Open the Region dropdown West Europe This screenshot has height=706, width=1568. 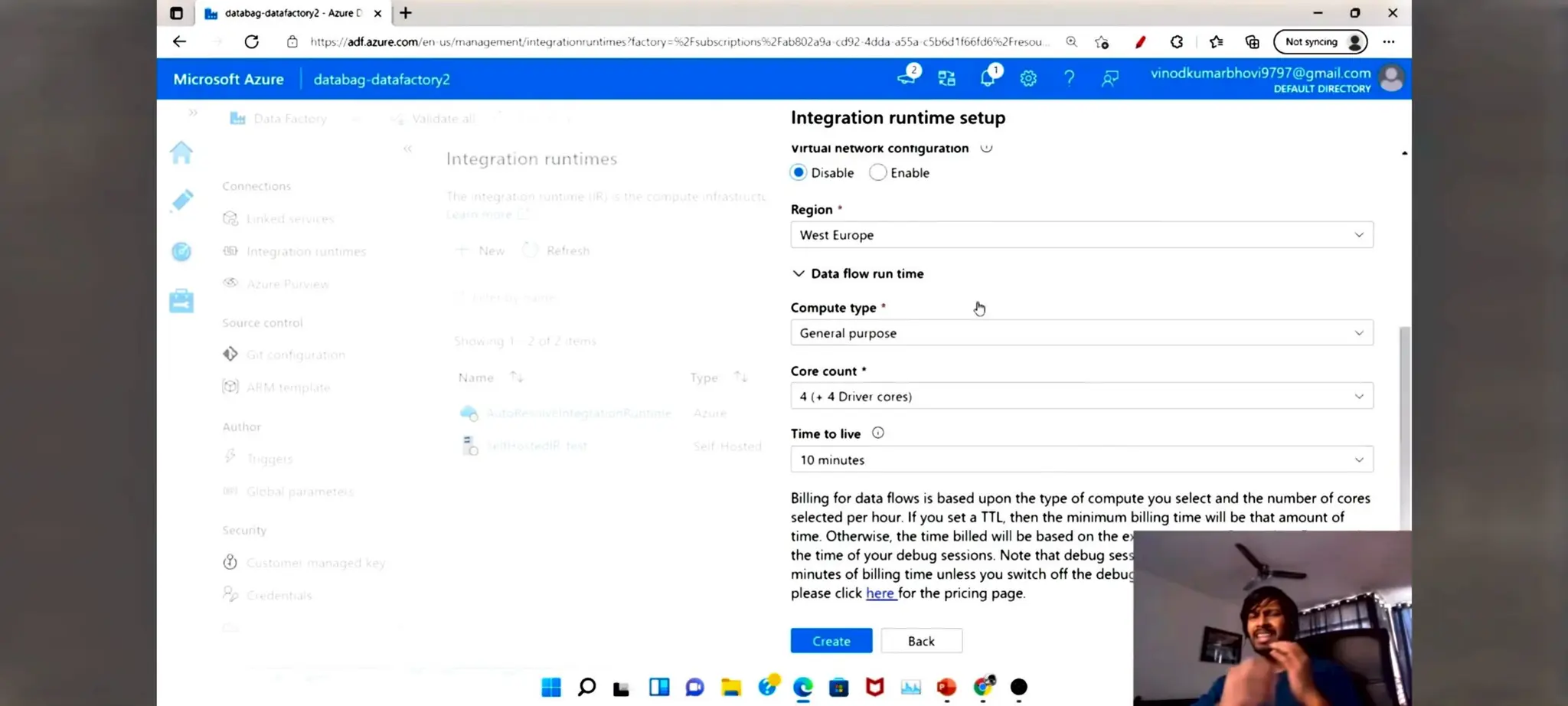coord(1082,234)
